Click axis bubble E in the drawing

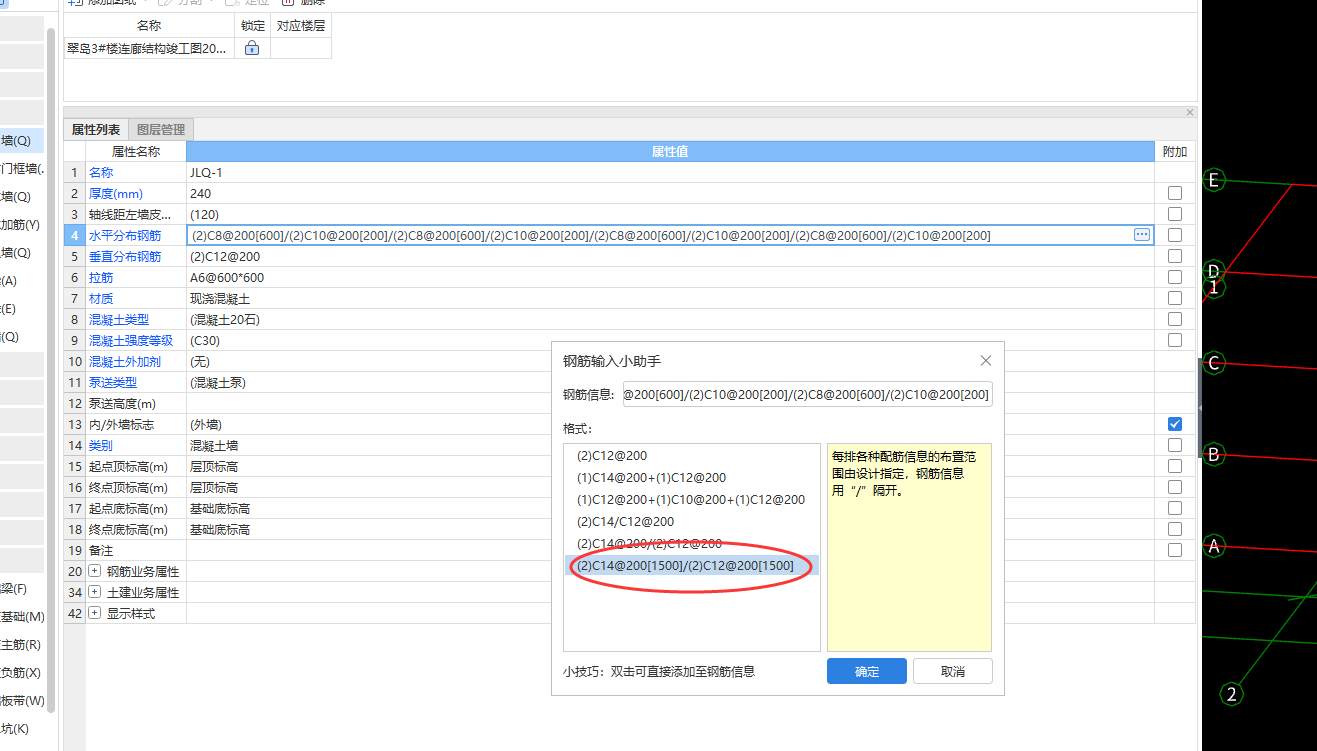pyautogui.click(x=1214, y=180)
